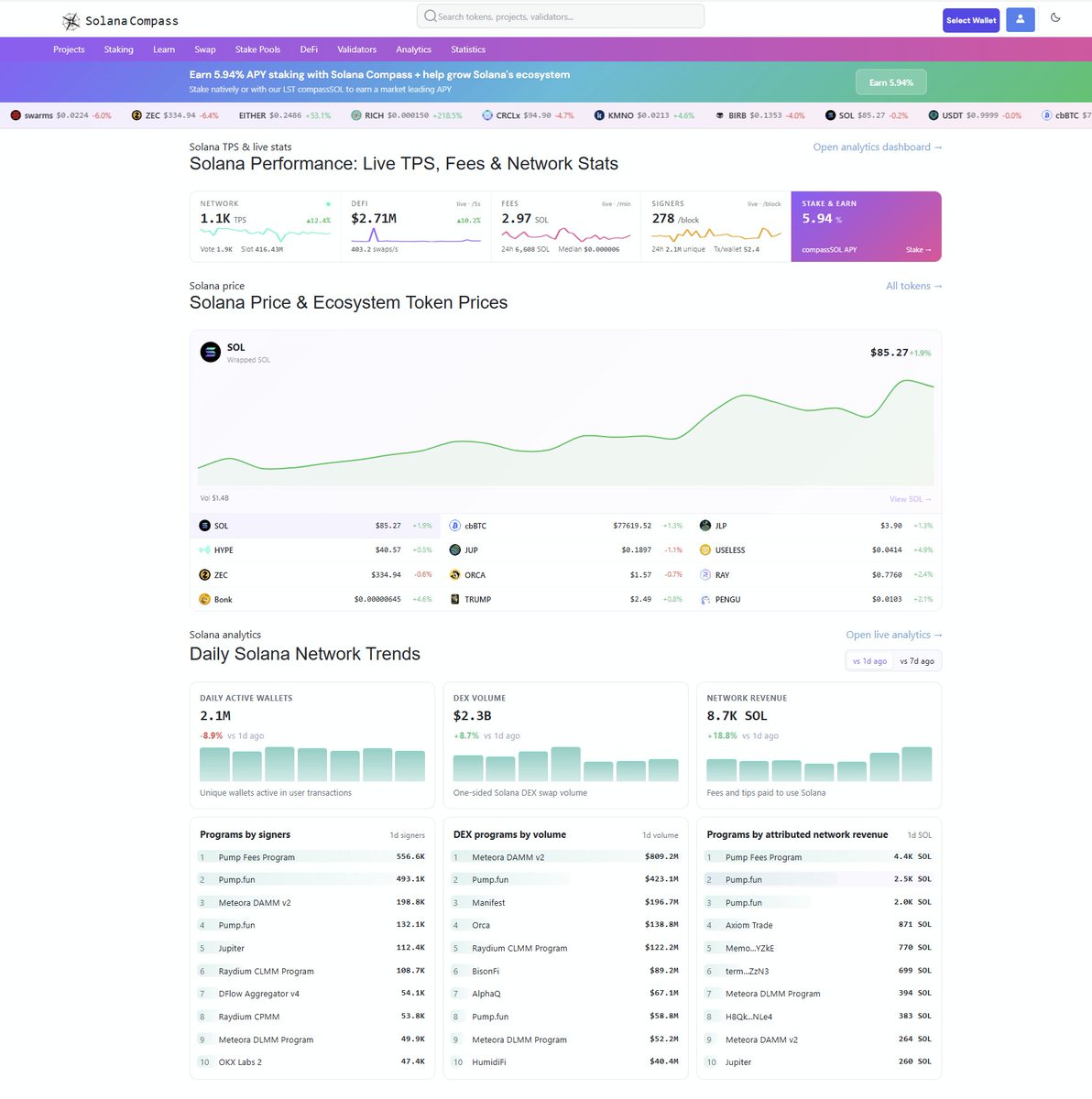Click Manifest in DEX volume list

tap(566, 902)
